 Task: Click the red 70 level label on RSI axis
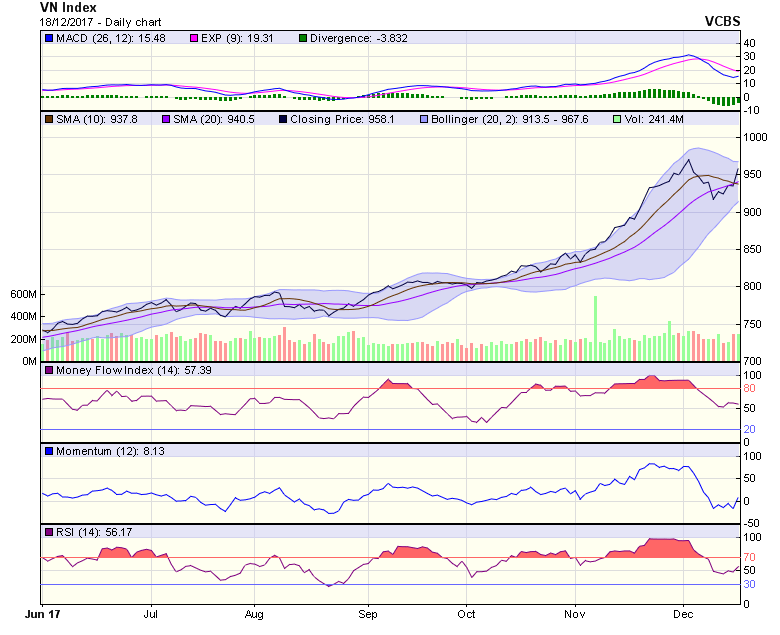click(x=748, y=557)
